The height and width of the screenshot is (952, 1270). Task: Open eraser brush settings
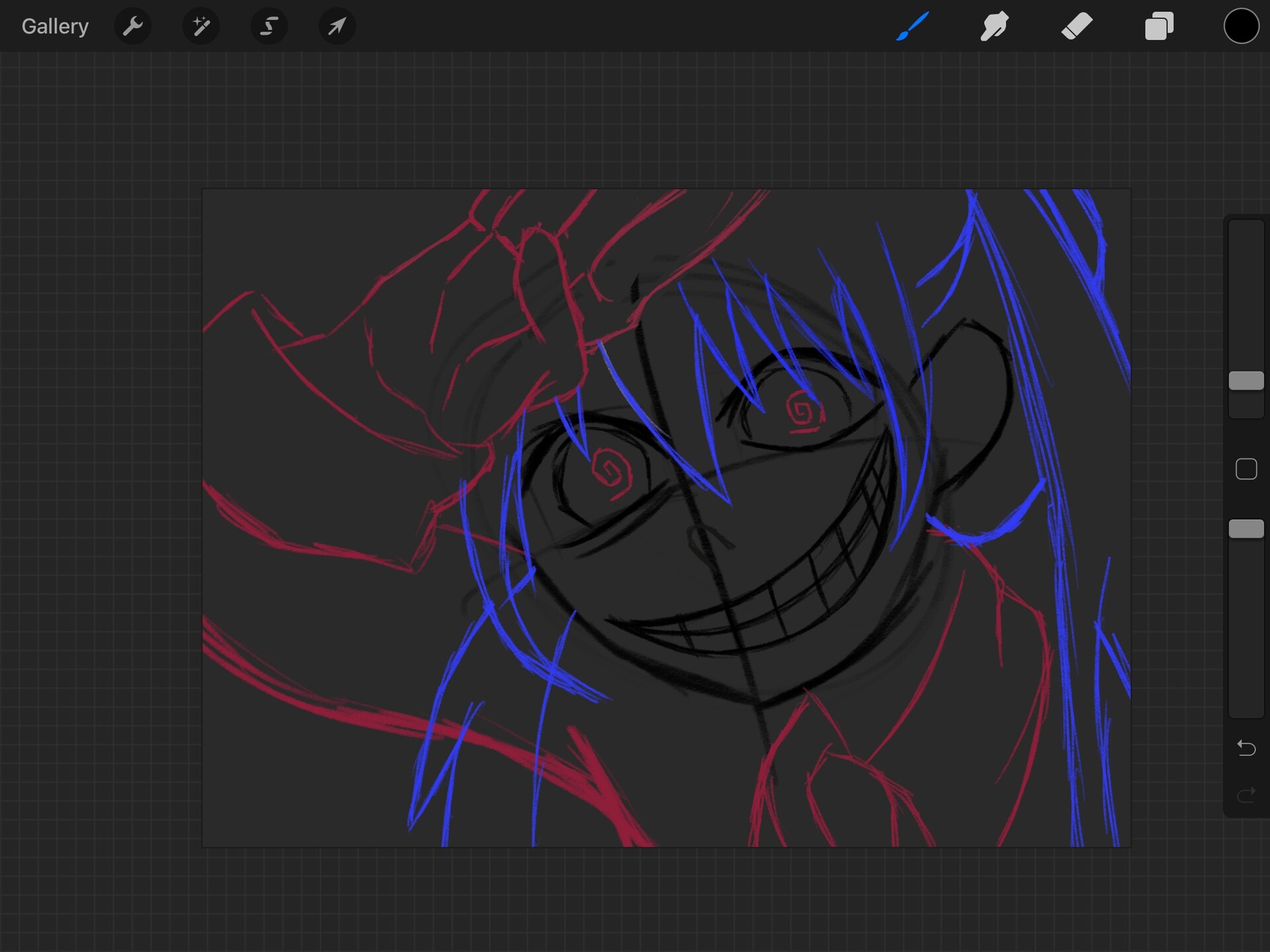pos(1076,26)
